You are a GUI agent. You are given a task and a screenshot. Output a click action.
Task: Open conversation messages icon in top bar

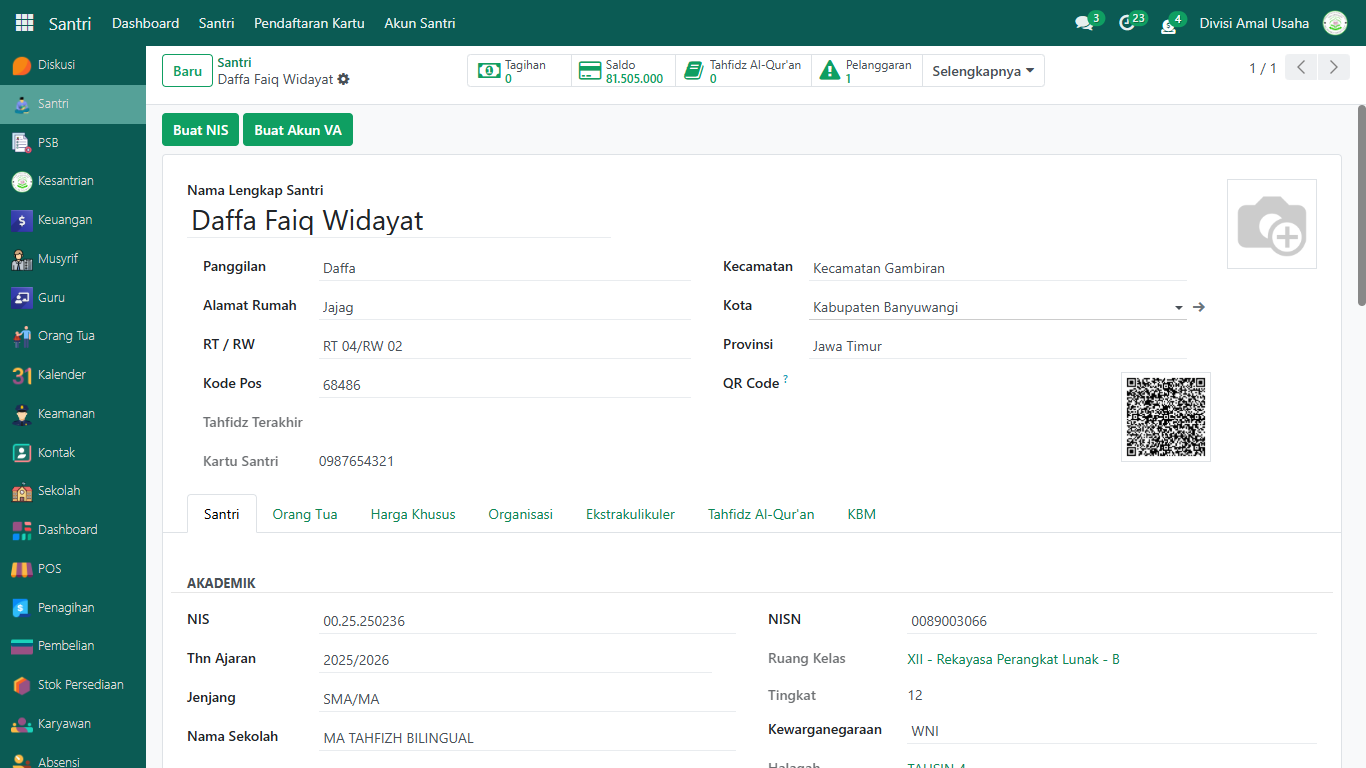(1084, 23)
